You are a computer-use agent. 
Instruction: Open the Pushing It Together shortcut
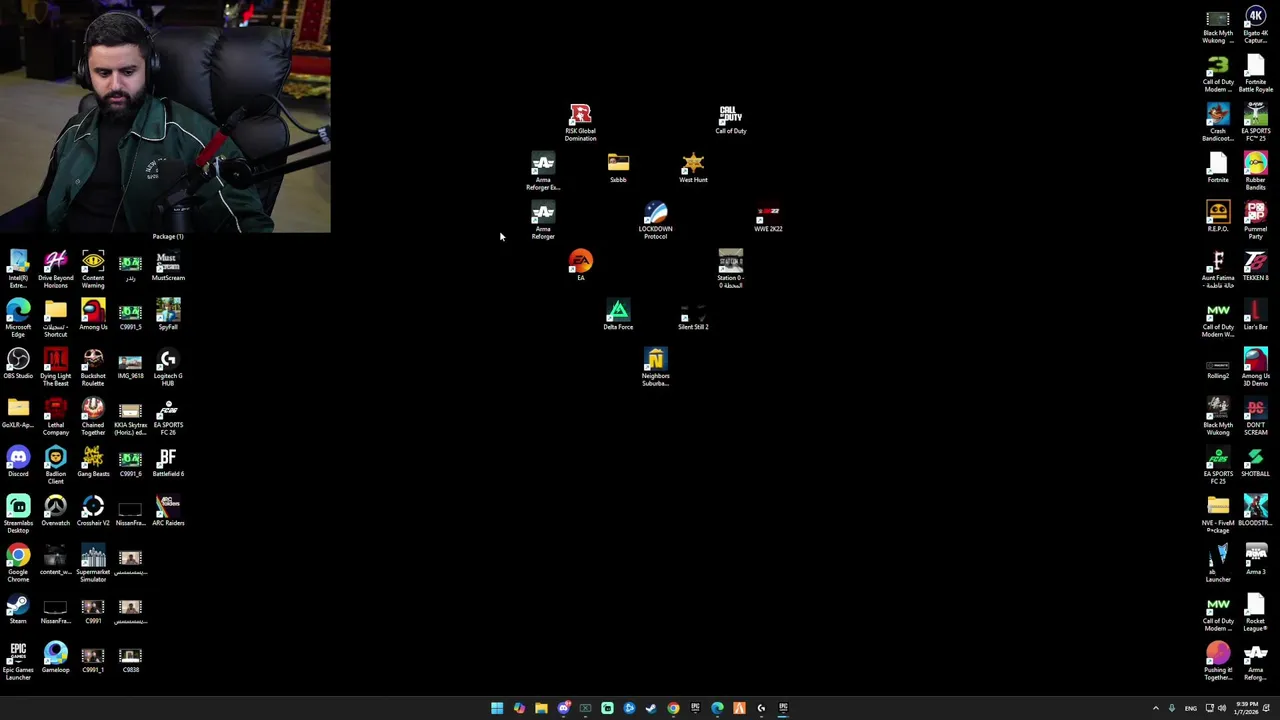click(1218, 662)
